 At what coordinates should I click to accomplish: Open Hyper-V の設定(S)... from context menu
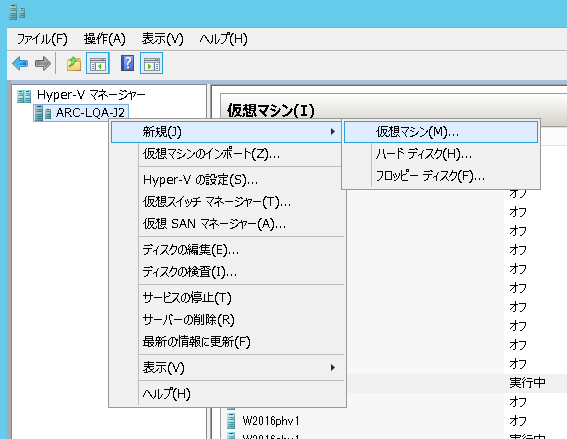point(227,180)
